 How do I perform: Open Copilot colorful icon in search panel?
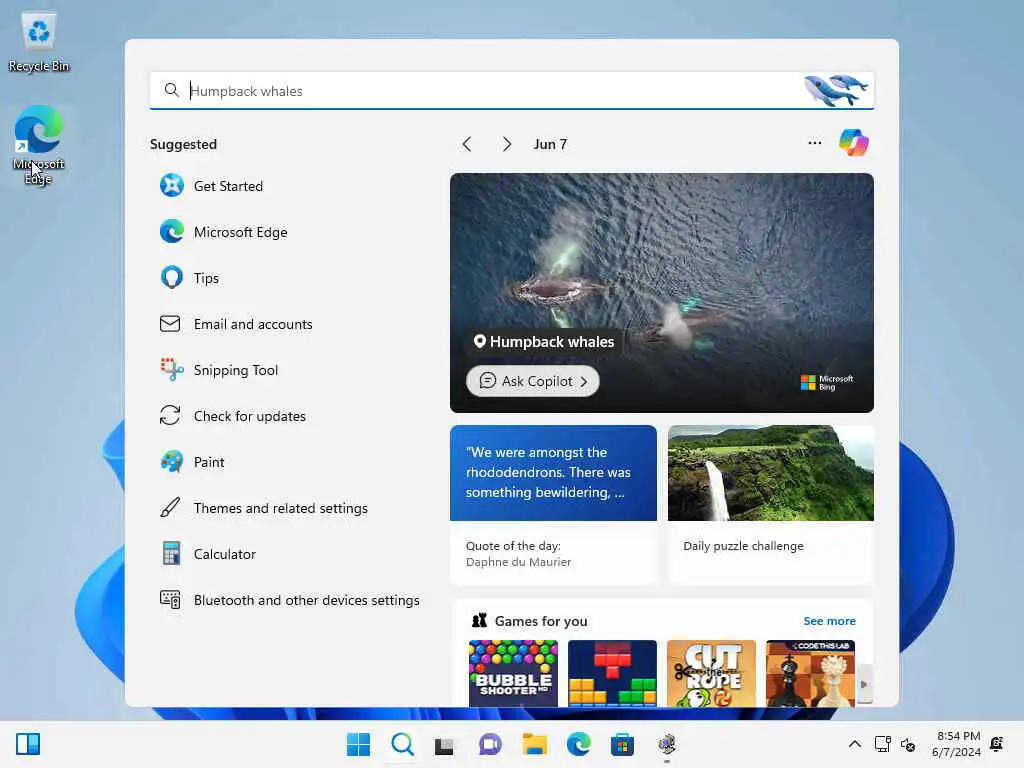click(x=854, y=142)
